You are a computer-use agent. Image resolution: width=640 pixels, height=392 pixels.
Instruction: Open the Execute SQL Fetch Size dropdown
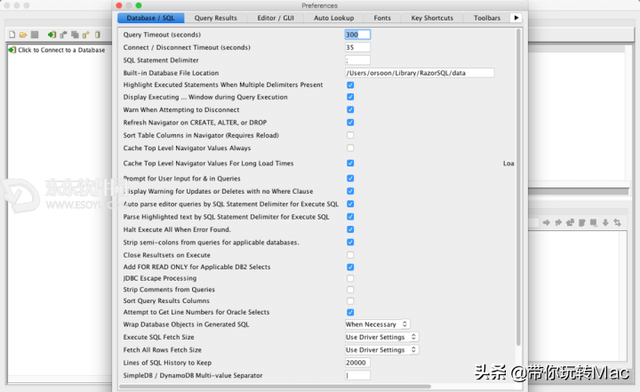(382, 337)
